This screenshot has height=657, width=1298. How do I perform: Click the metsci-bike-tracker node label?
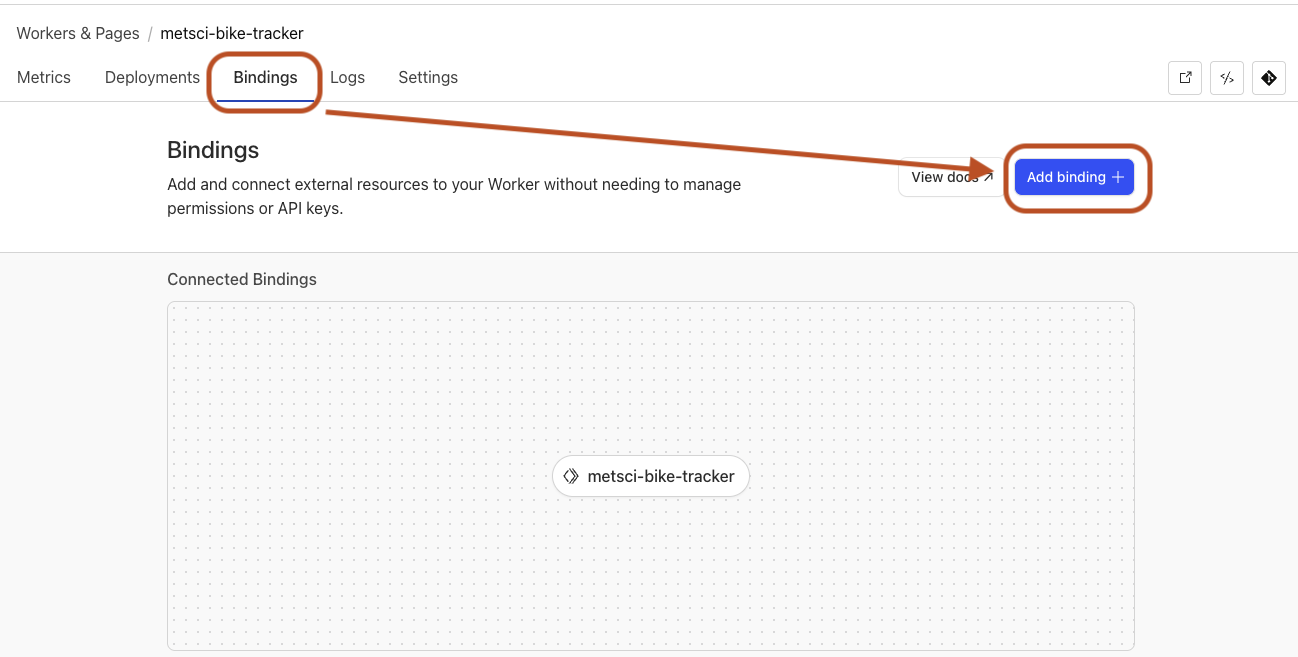tap(661, 476)
